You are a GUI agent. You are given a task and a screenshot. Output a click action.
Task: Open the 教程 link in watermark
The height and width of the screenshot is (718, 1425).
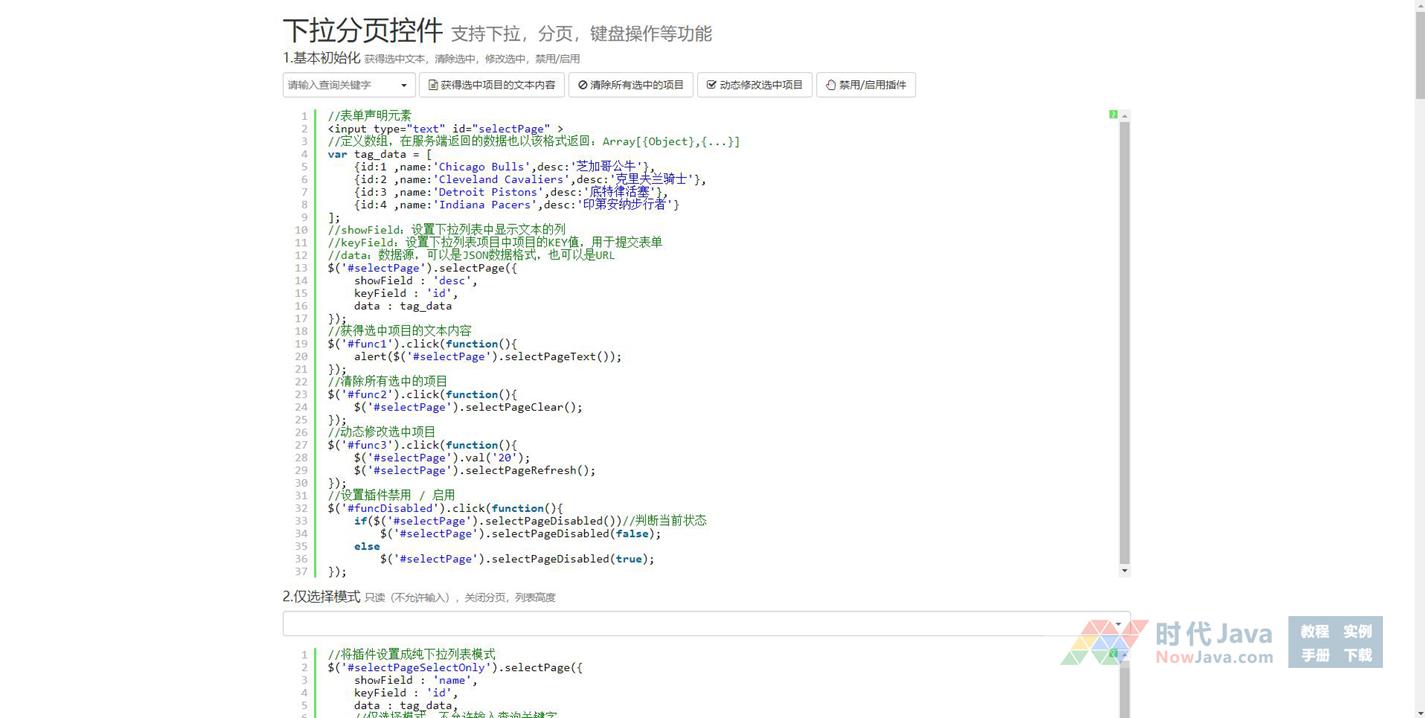(1314, 631)
